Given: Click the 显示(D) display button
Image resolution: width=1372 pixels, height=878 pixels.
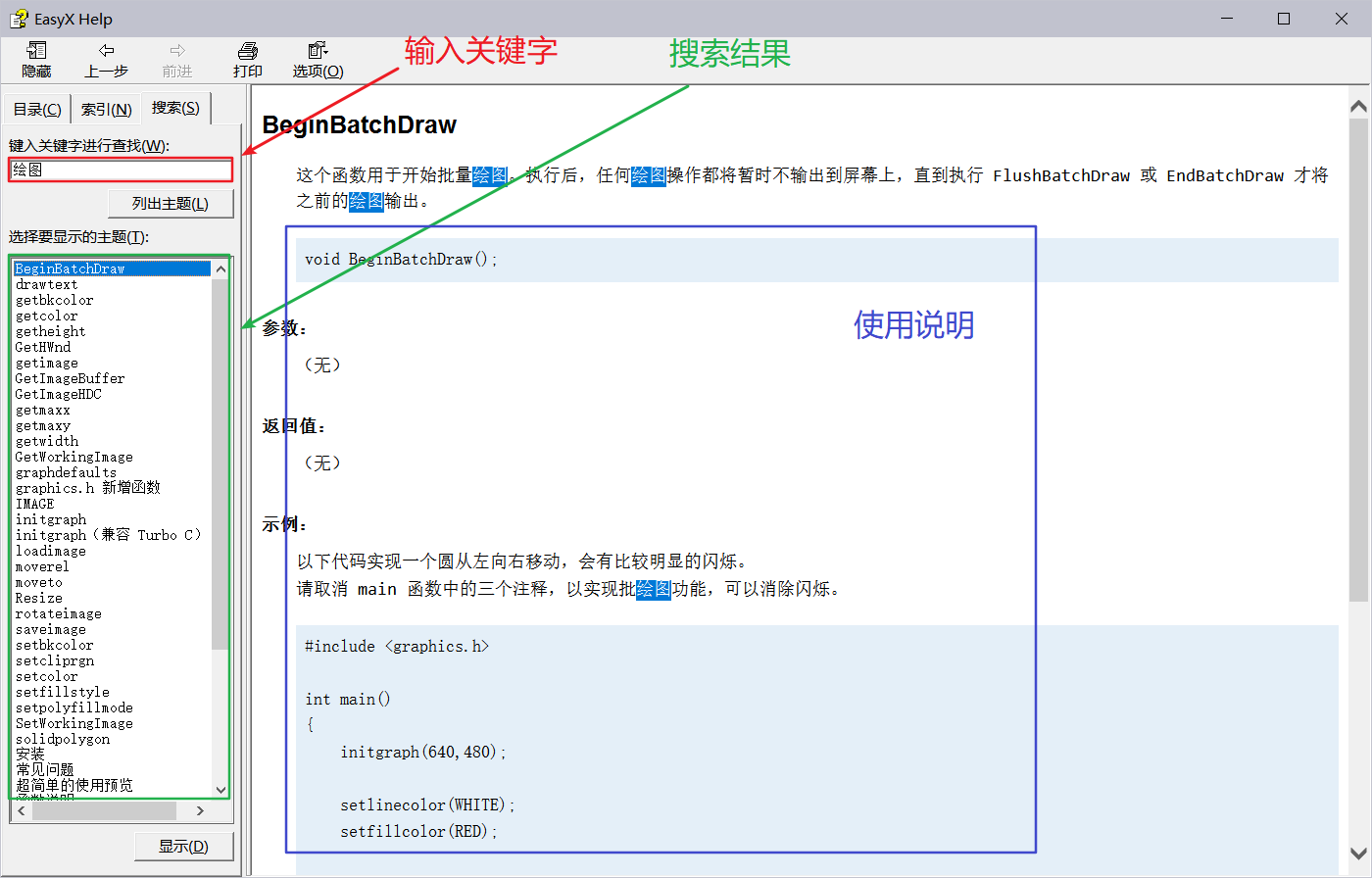Looking at the screenshot, I should click(x=184, y=847).
